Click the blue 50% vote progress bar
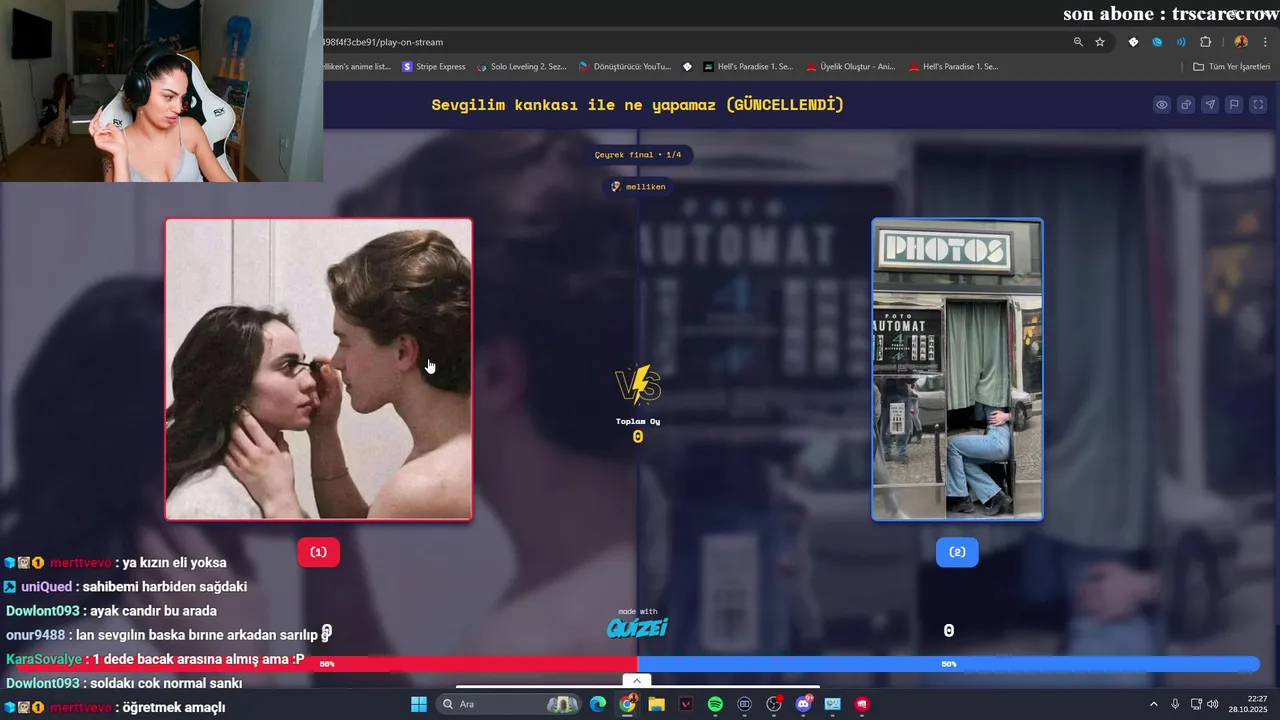 (x=948, y=664)
